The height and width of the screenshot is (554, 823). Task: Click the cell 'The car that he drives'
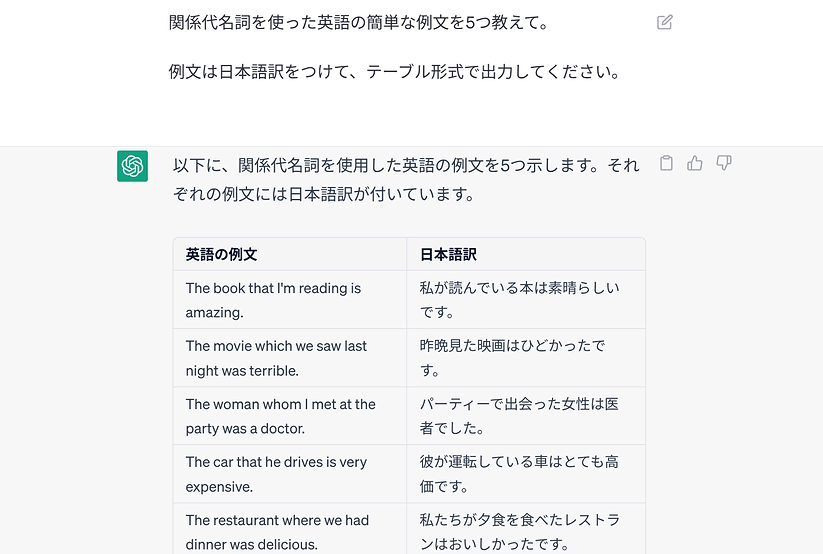290,474
